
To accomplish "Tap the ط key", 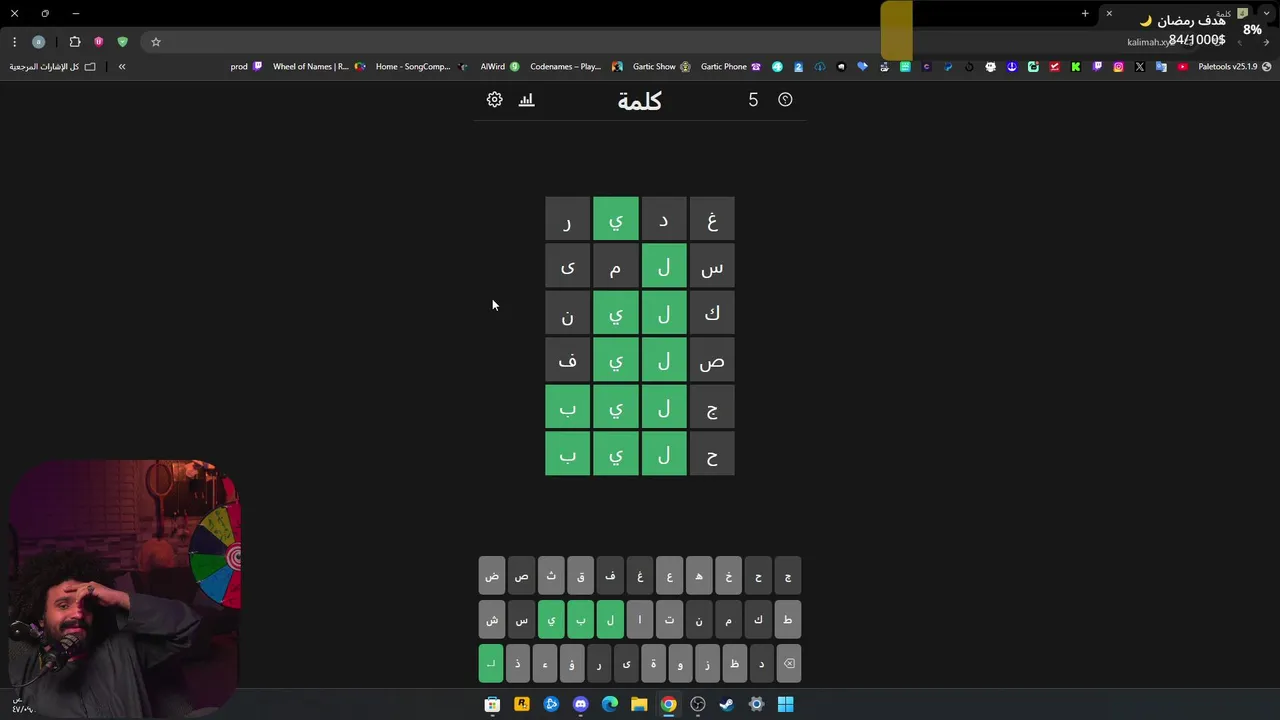I will 788,620.
